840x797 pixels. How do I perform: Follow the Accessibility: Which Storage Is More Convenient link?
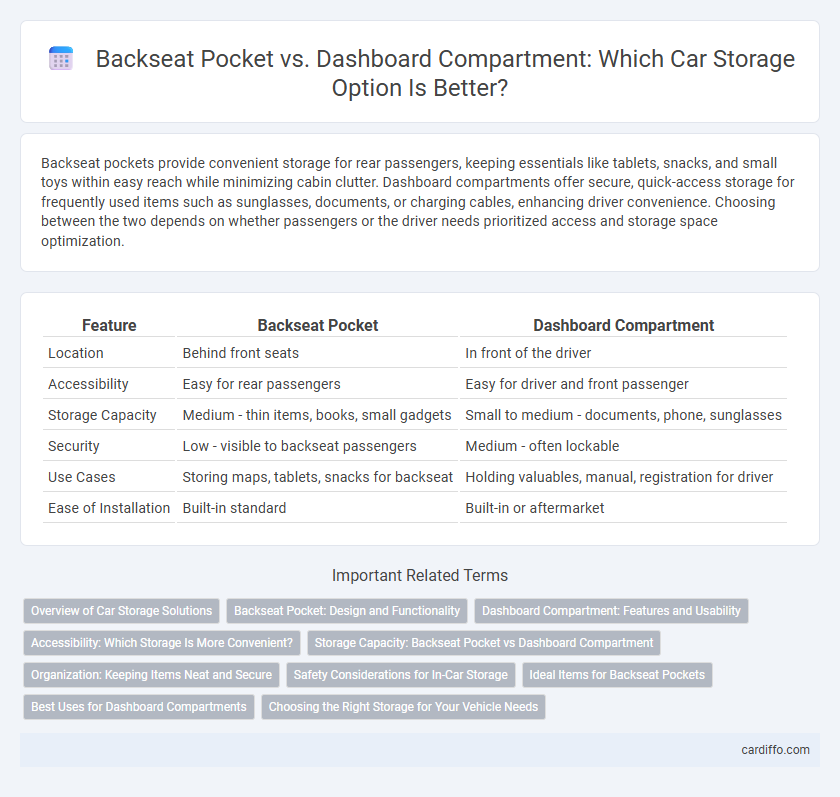coord(162,643)
